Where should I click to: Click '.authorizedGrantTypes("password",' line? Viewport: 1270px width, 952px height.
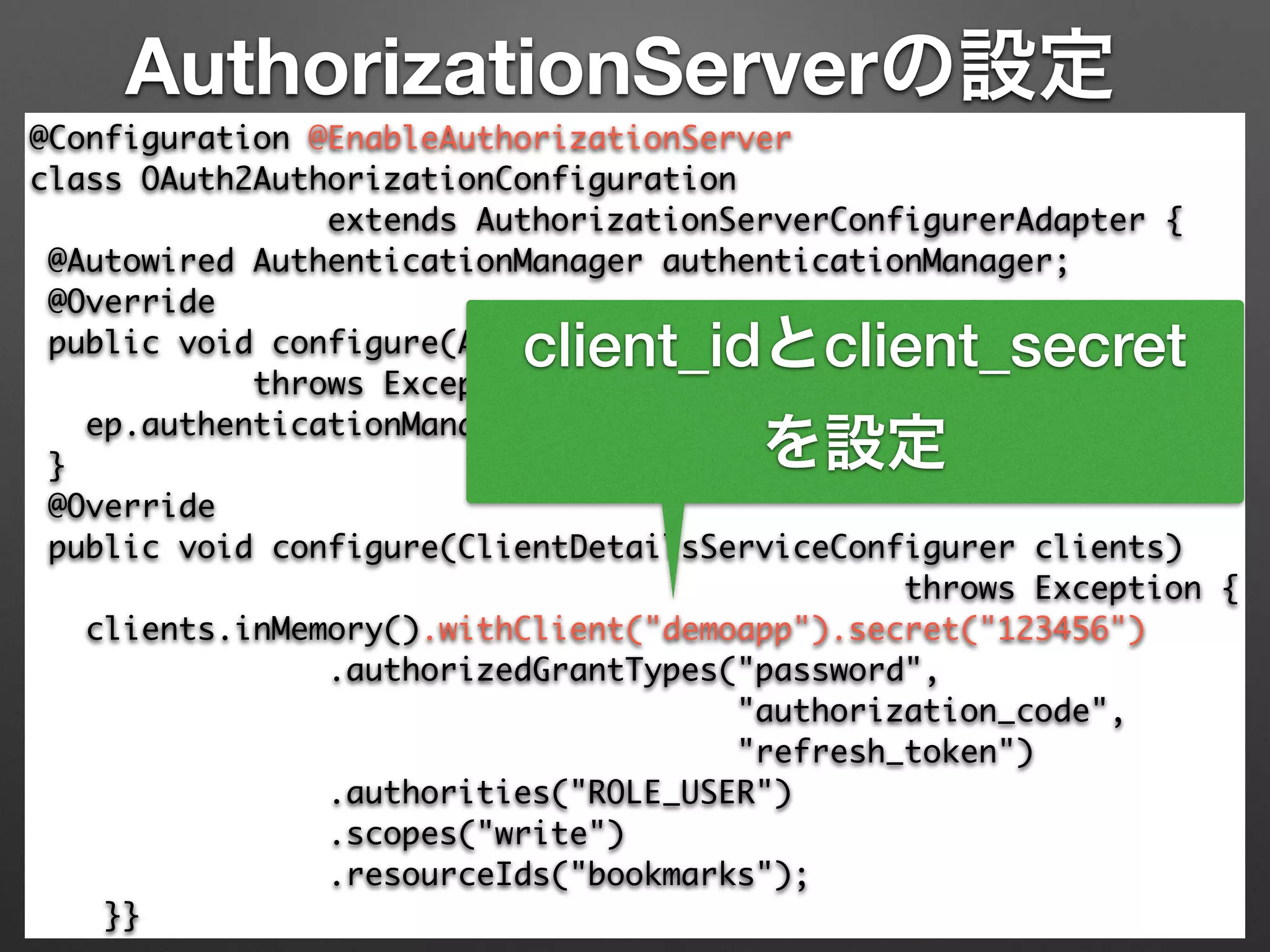click(634, 671)
